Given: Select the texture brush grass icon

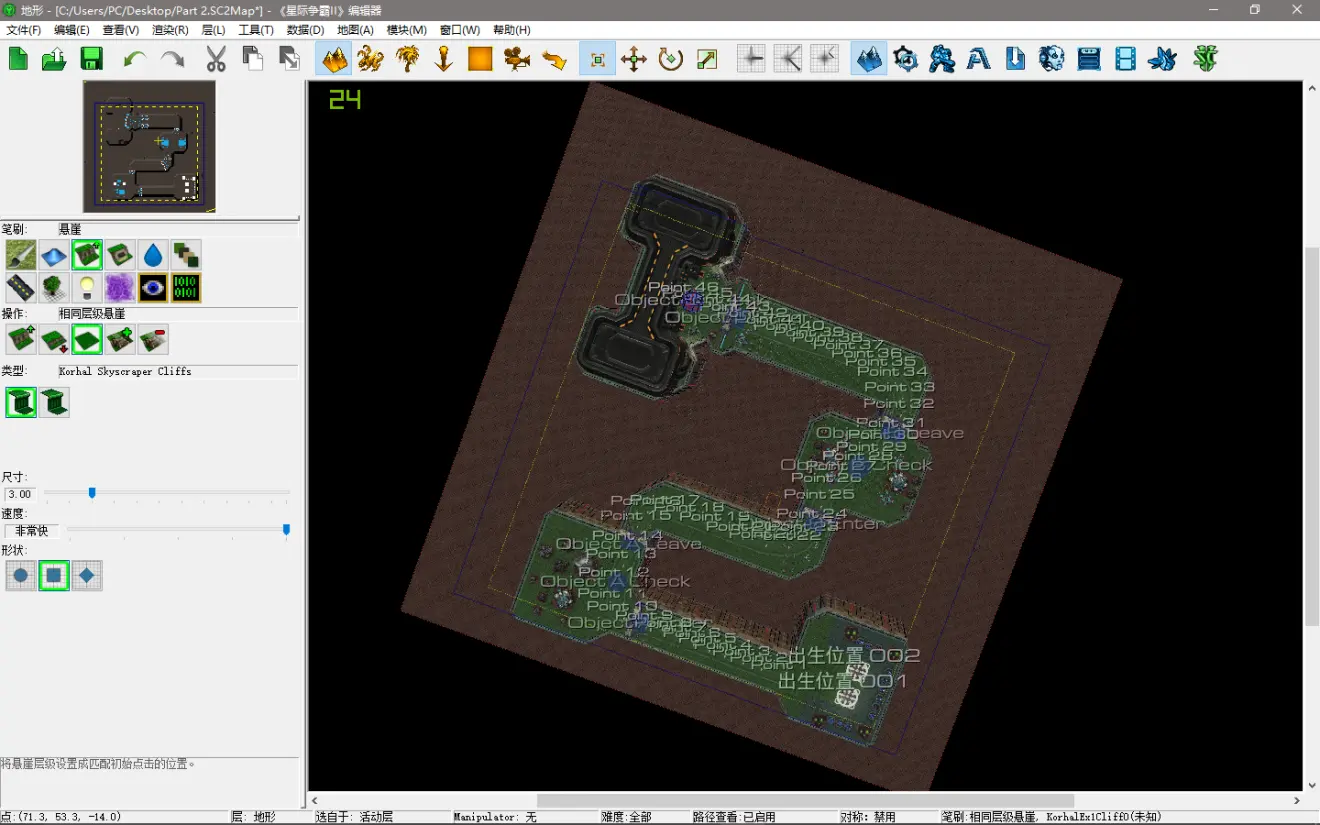Looking at the screenshot, I should tap(21, 255).
